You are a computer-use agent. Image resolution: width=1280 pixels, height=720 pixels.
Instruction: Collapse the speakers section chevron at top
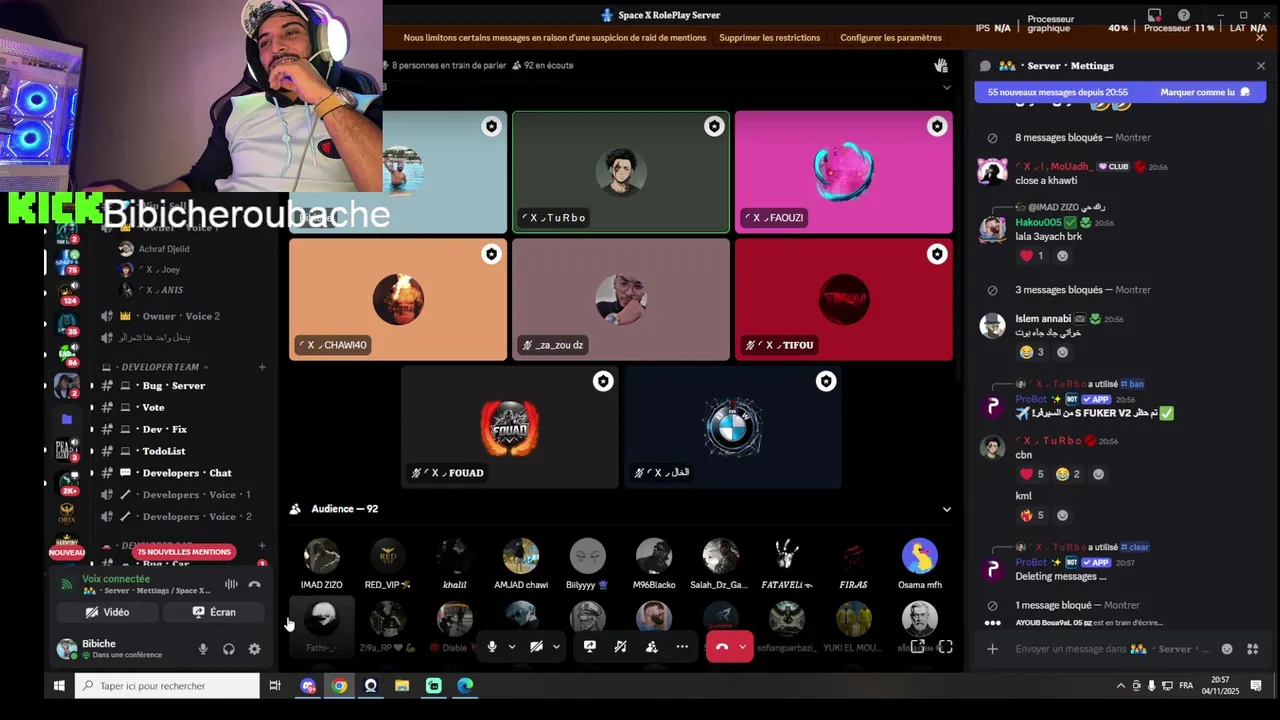click(946, 88)
